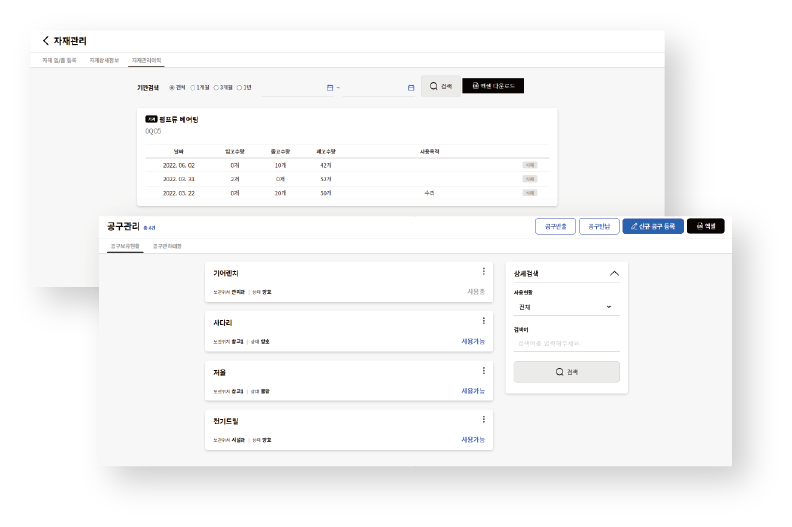This screenshot has height=527, width=792.
Task: Select the 사다리 tool card title
Action: click(x=222, y=322)
